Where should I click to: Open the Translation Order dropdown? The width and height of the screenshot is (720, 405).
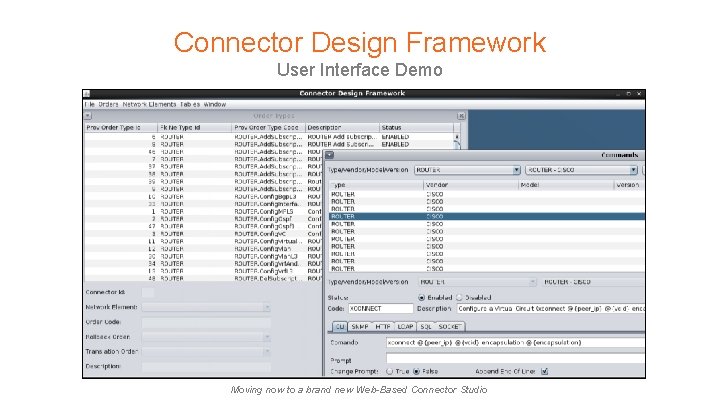point(206,352)
